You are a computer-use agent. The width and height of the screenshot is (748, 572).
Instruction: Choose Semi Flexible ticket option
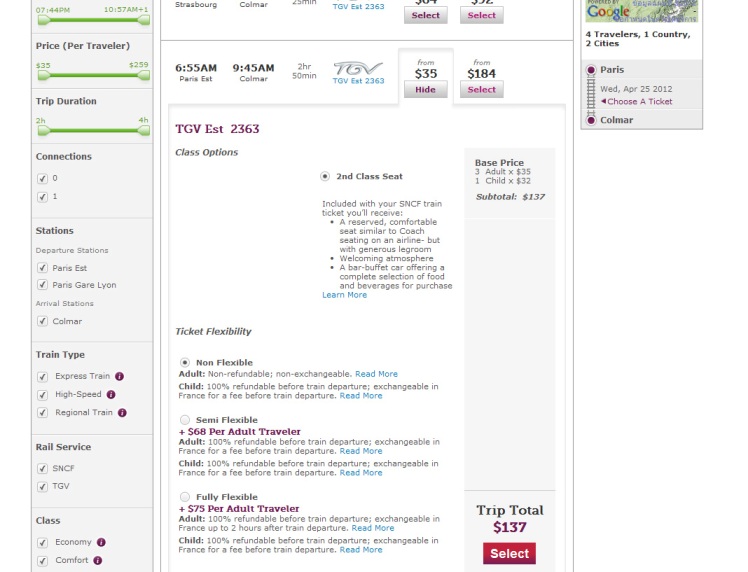pyautogui.click(x=185, y=420)
